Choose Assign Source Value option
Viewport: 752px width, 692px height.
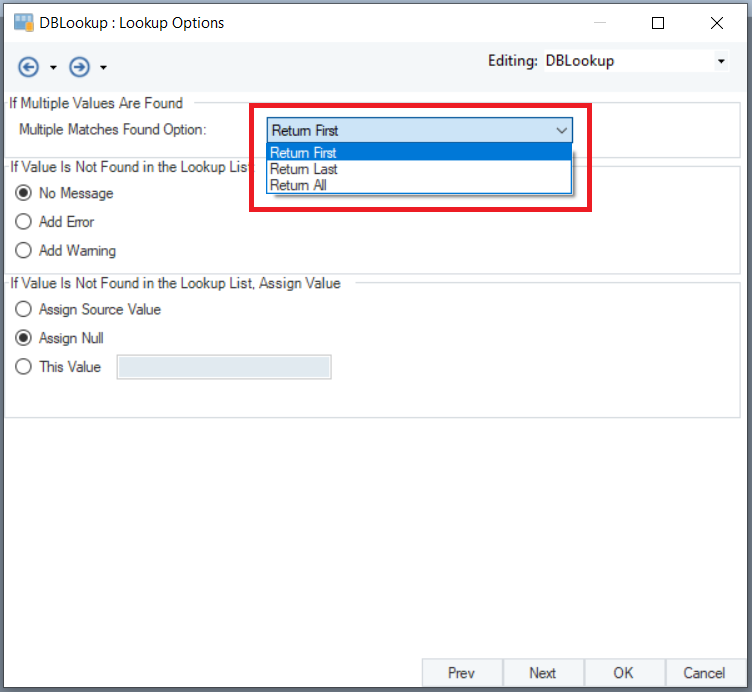pyautogui.click(x=24, y=310)
